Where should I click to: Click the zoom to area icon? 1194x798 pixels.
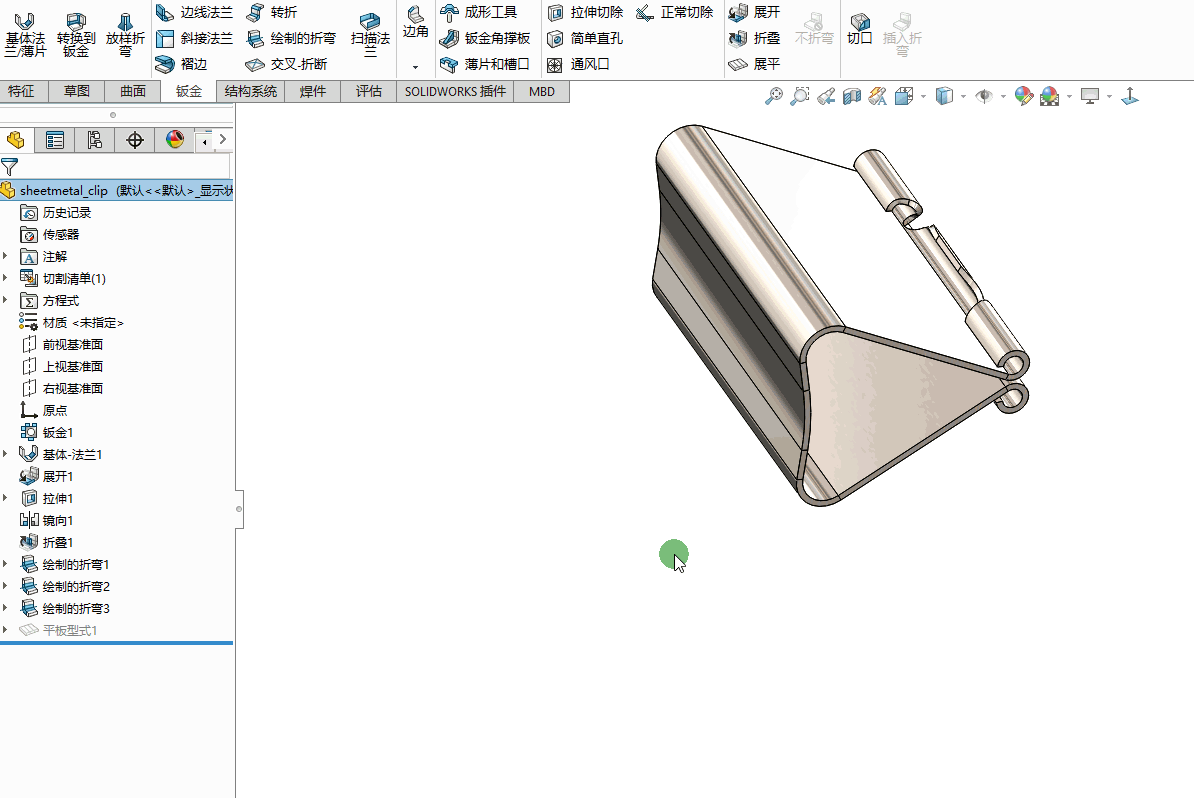[800, 96]
